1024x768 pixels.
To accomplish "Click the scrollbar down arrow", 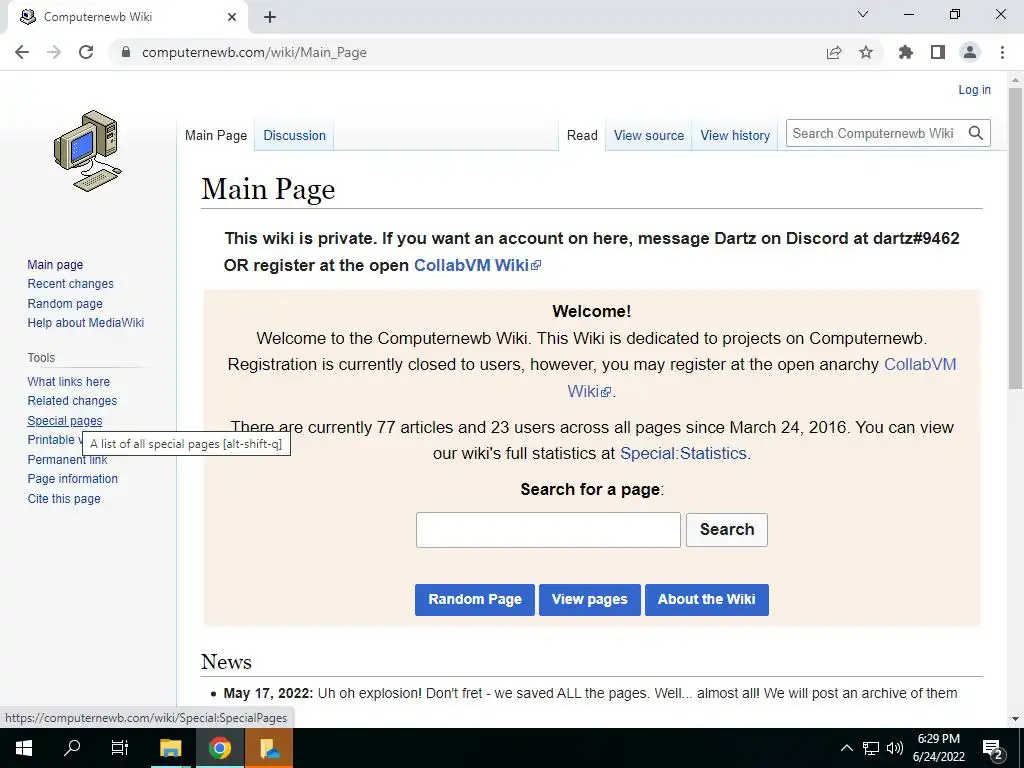I will [x=1015, y=719].
